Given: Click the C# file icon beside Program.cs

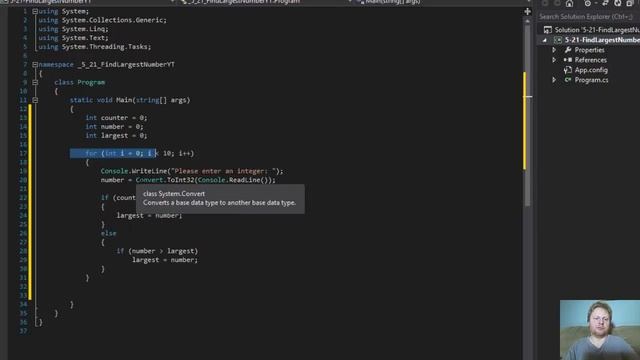Looking at the screenshot, I should (568, 80).
